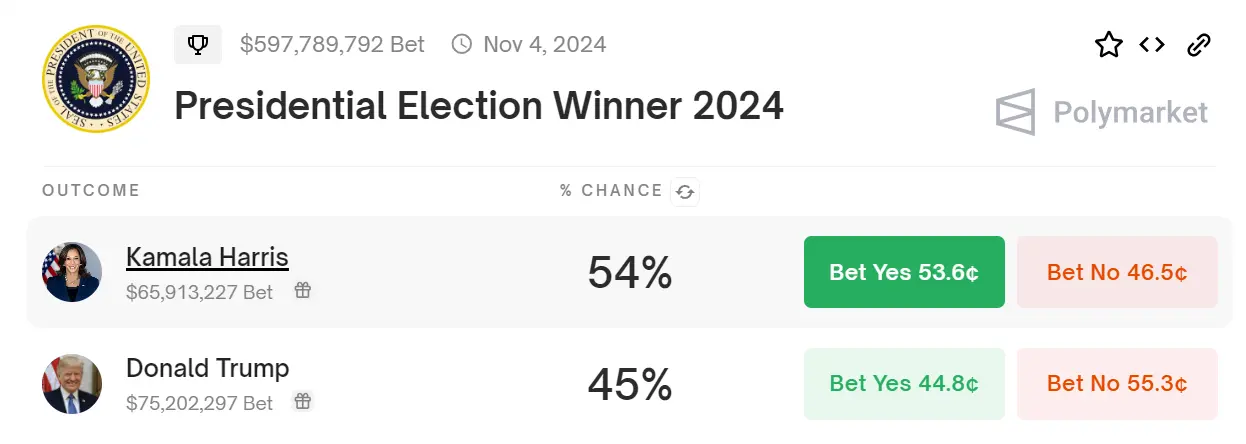
Task: Click Donald Trump's profile photo
Action: [72, 384]
